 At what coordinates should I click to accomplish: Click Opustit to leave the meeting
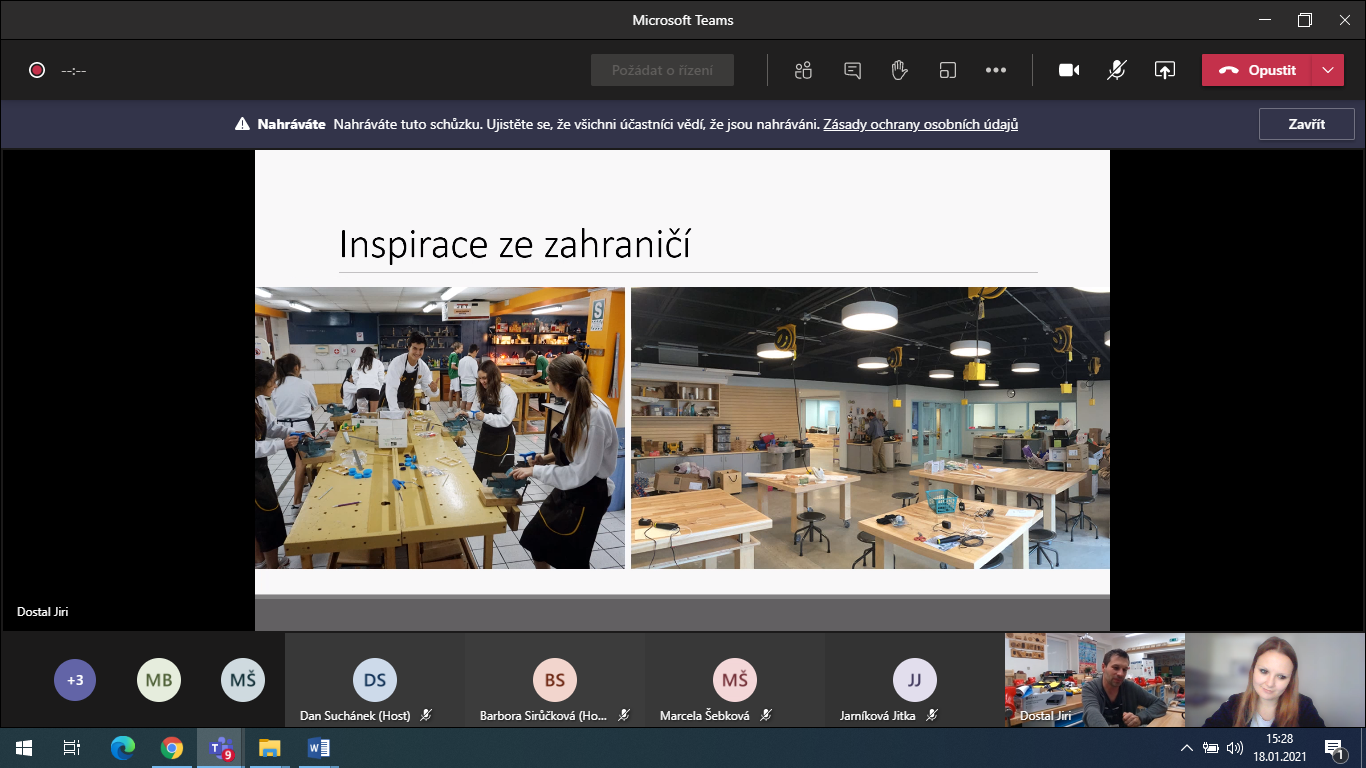click(1257, 70)
